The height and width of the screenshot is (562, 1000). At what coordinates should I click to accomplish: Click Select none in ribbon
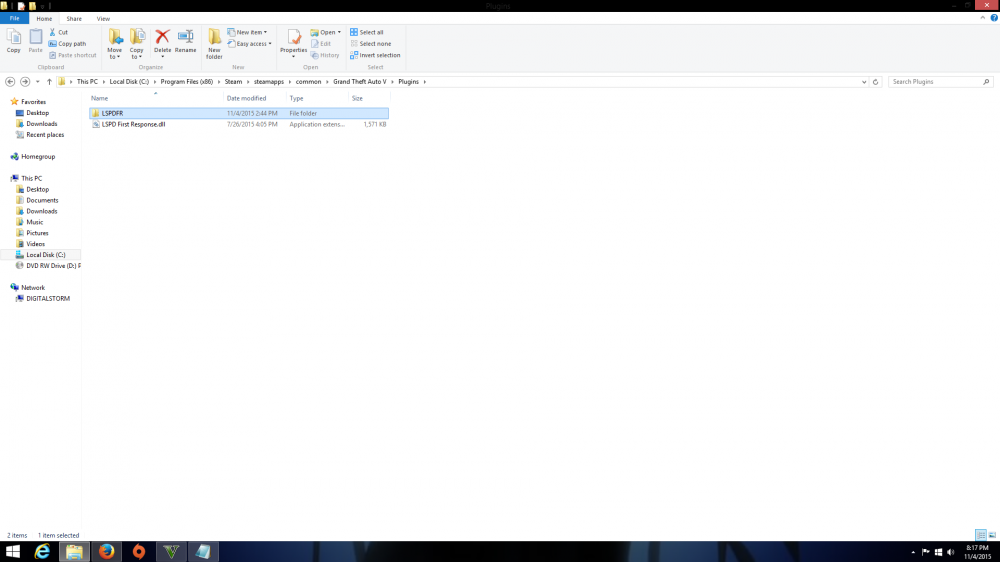[x=371, y=43]
